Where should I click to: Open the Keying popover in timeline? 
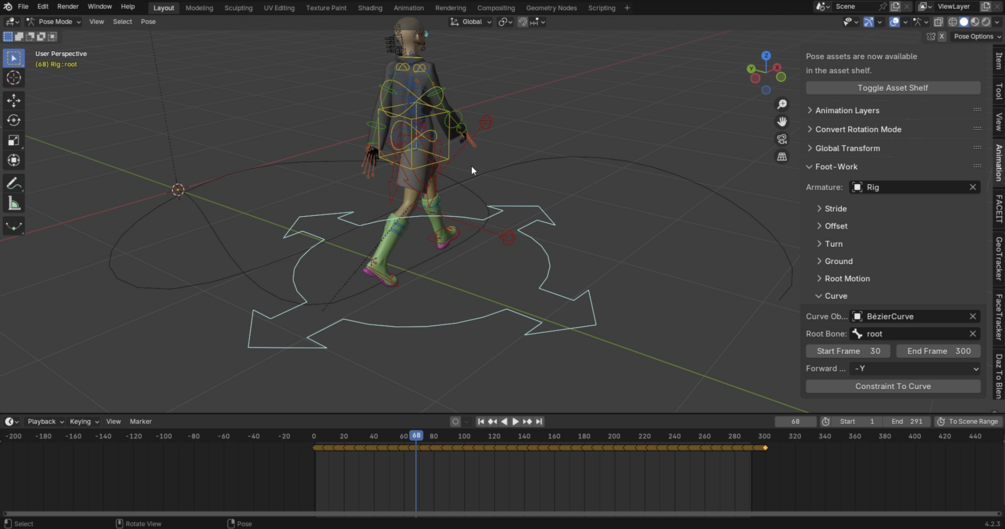coord(84,422)
